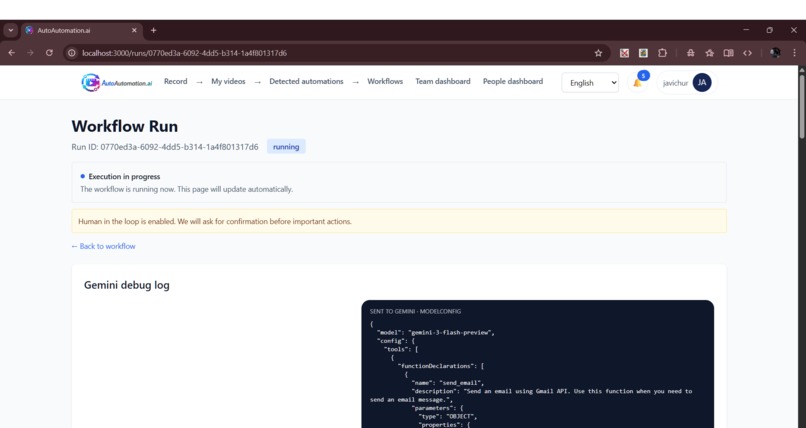
Task: Open Detected automations page
Action: click(x=306, y=81)
